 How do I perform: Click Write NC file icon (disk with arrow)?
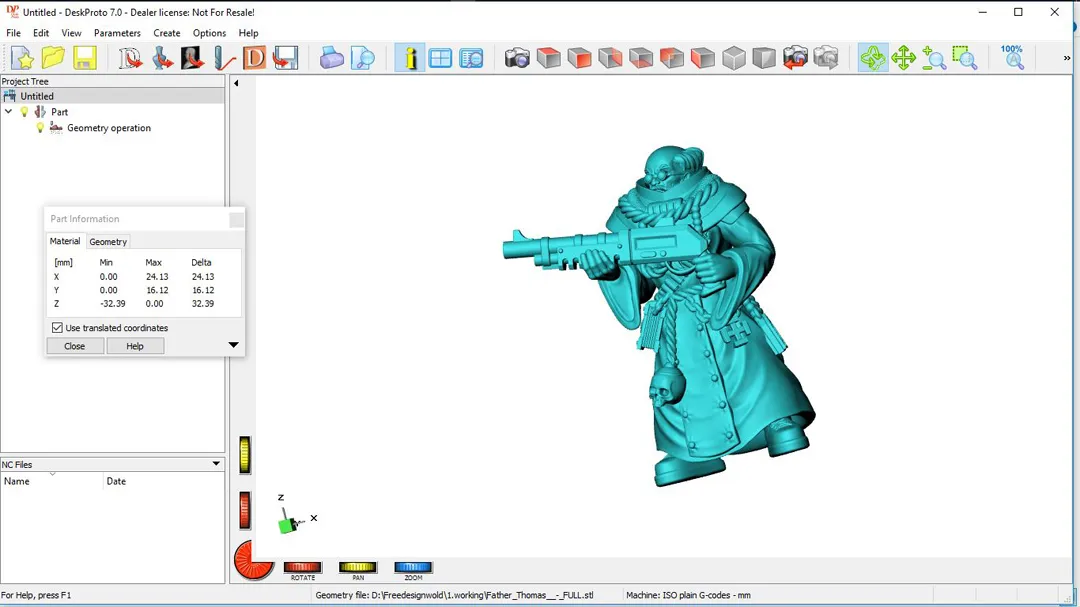tap(285, 59)
